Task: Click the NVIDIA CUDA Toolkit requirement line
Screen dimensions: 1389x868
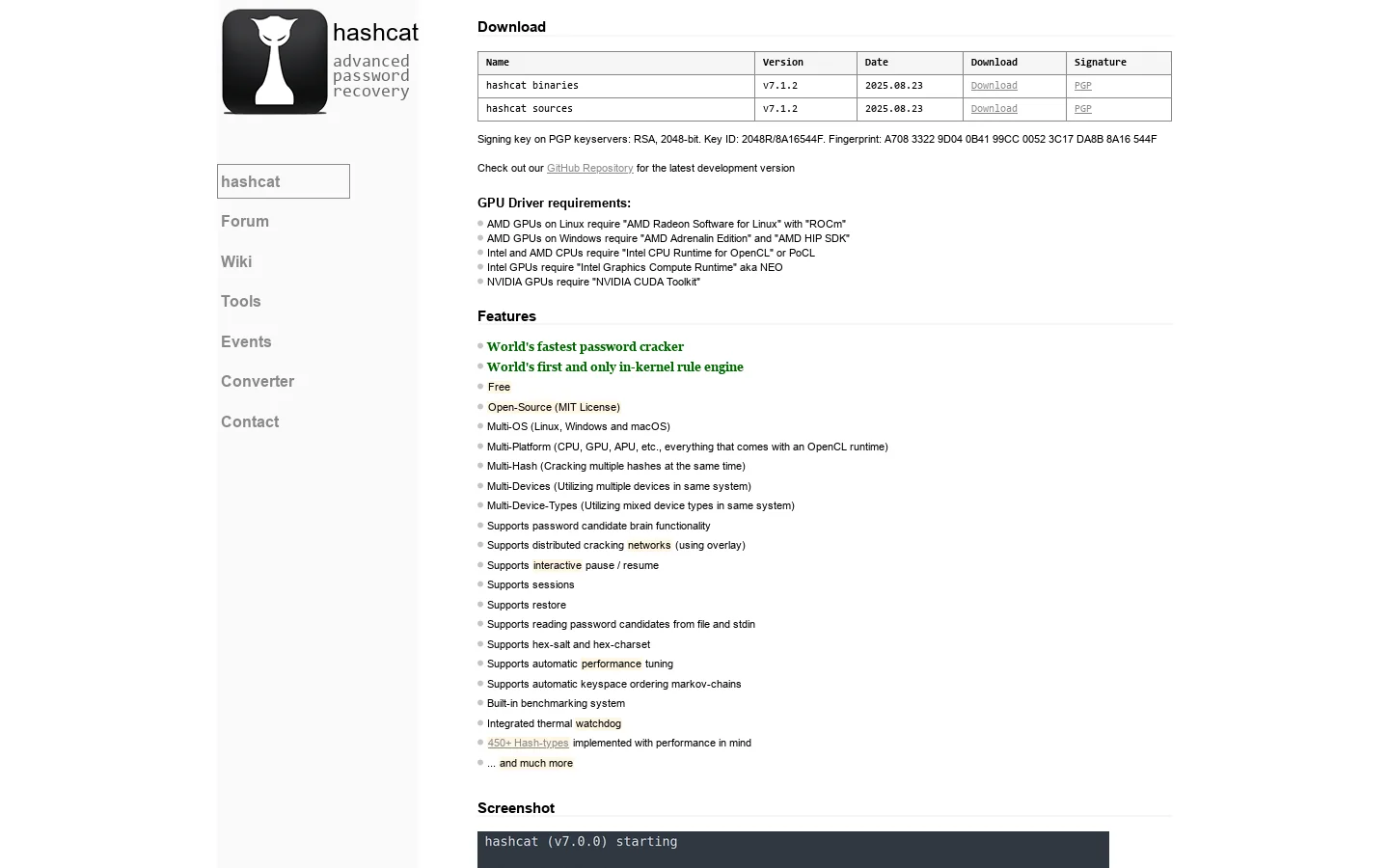Action: 593,282
